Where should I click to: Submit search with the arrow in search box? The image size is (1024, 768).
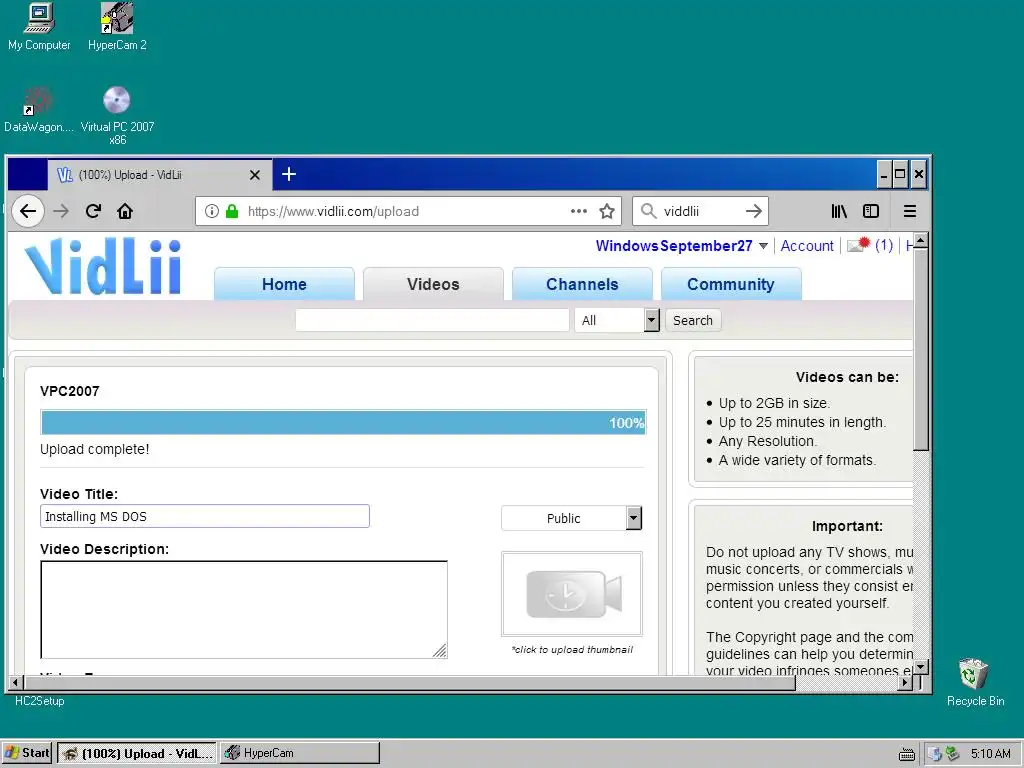(754, 211)
